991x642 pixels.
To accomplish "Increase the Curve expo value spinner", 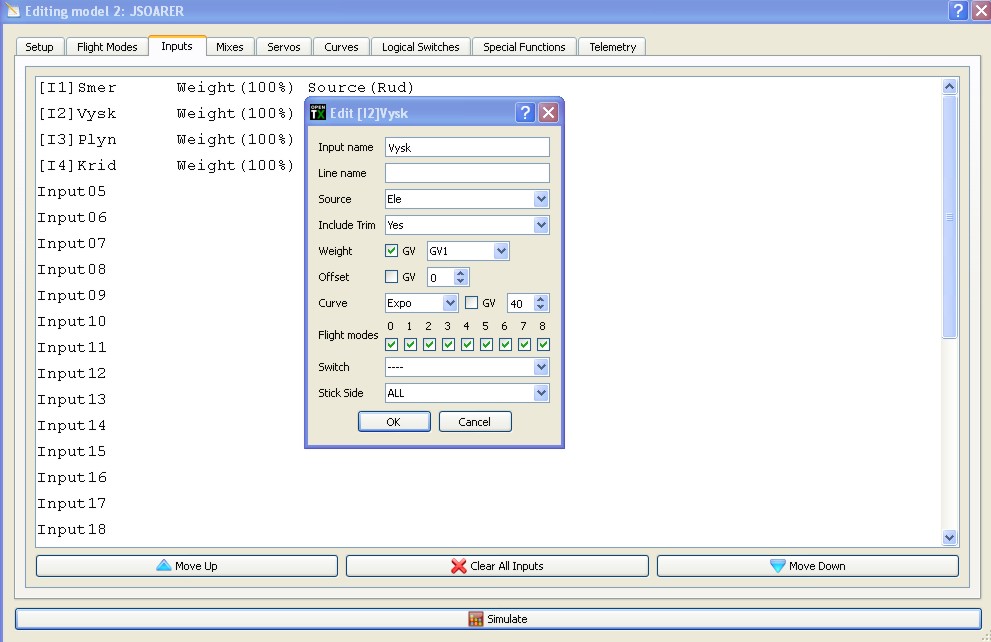I will point(542,299).
